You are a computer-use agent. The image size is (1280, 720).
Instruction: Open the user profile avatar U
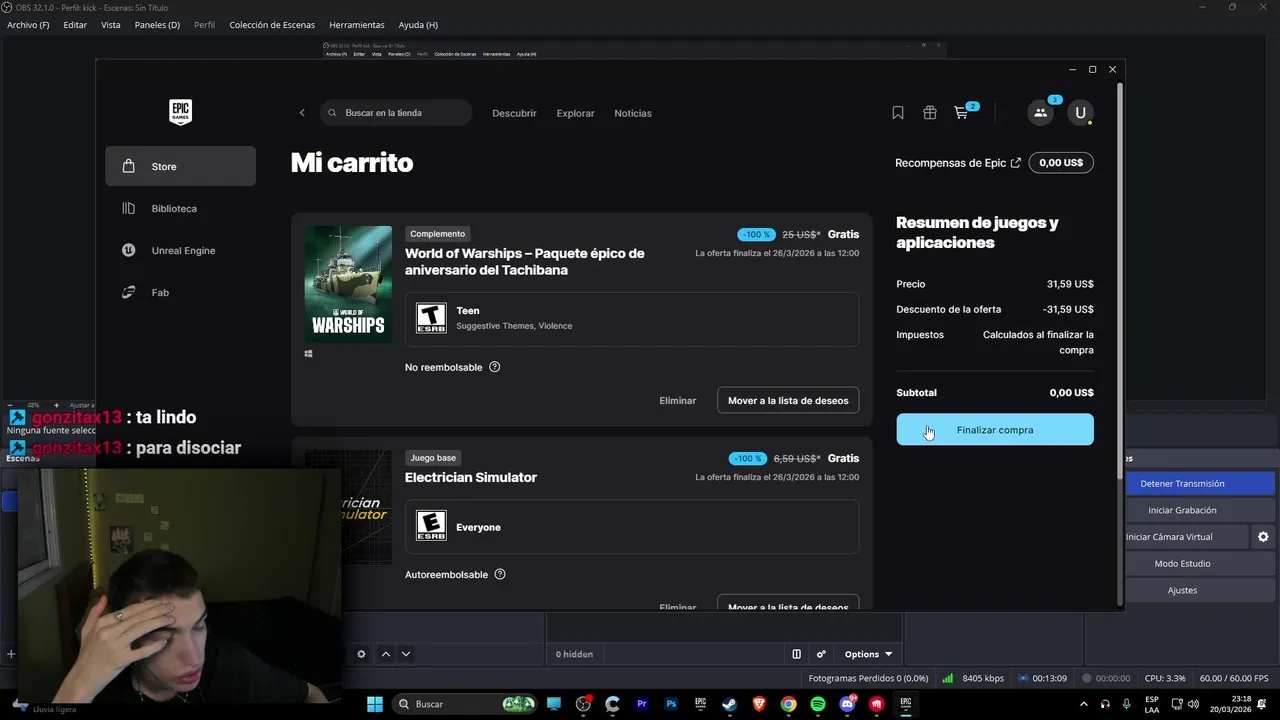point(1080,113)
